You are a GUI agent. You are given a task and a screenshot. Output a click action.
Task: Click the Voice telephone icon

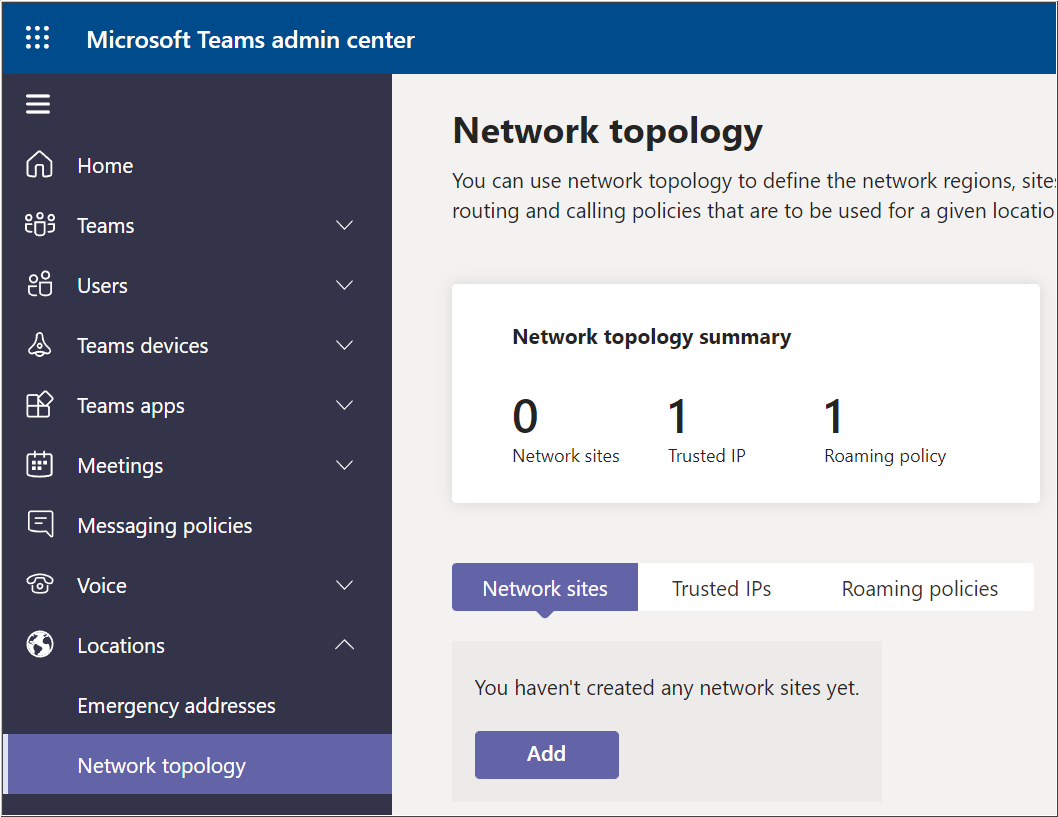(40, 584)
